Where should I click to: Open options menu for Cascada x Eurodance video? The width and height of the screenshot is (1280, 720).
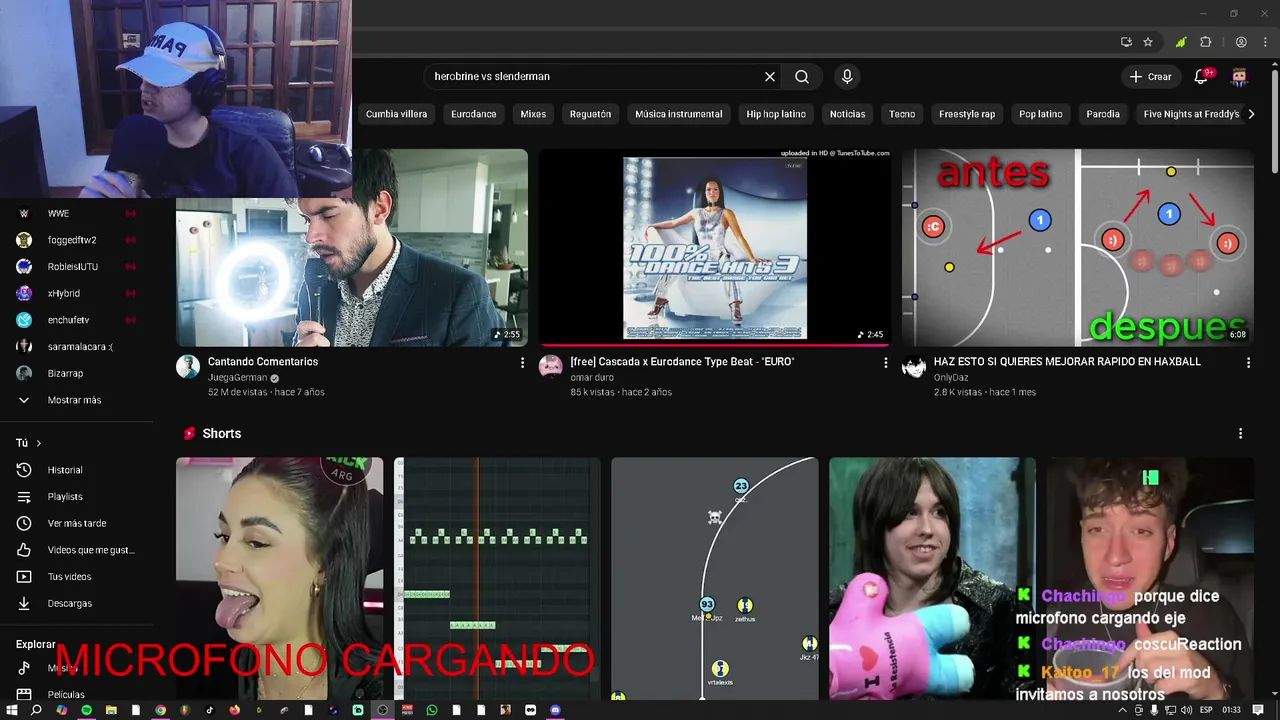coord(885,363)
